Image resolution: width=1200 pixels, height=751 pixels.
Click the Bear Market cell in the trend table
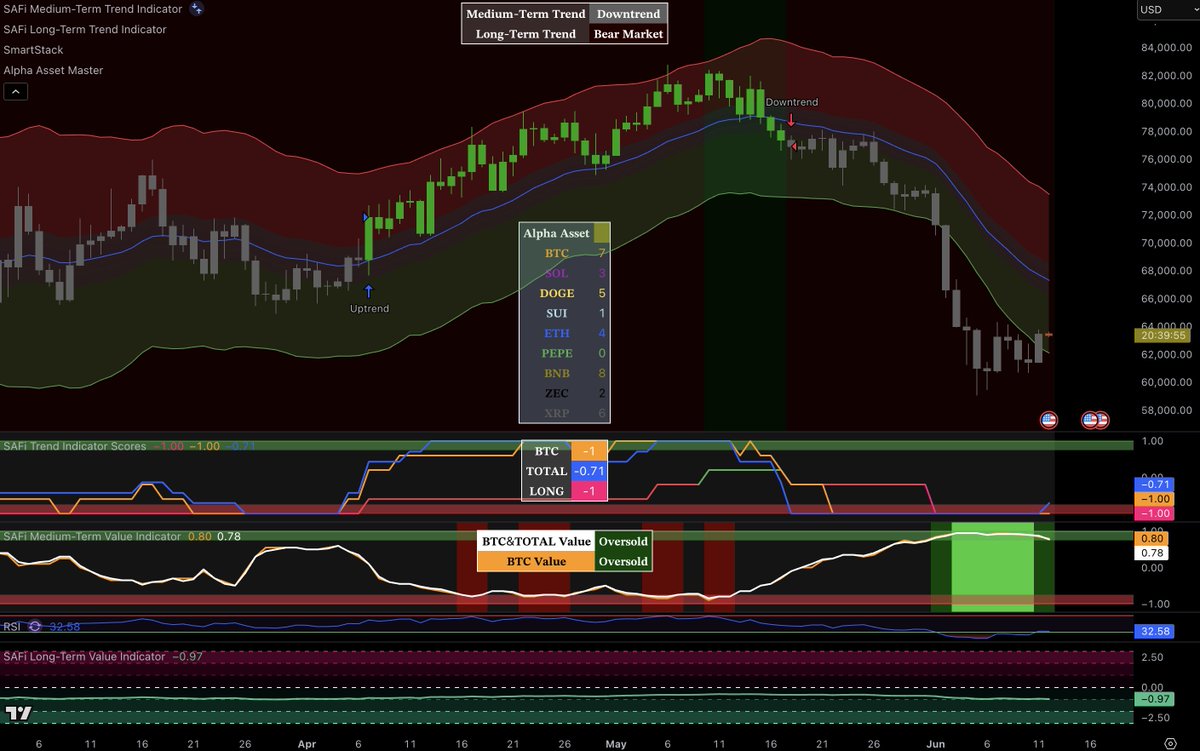point(628,34)
